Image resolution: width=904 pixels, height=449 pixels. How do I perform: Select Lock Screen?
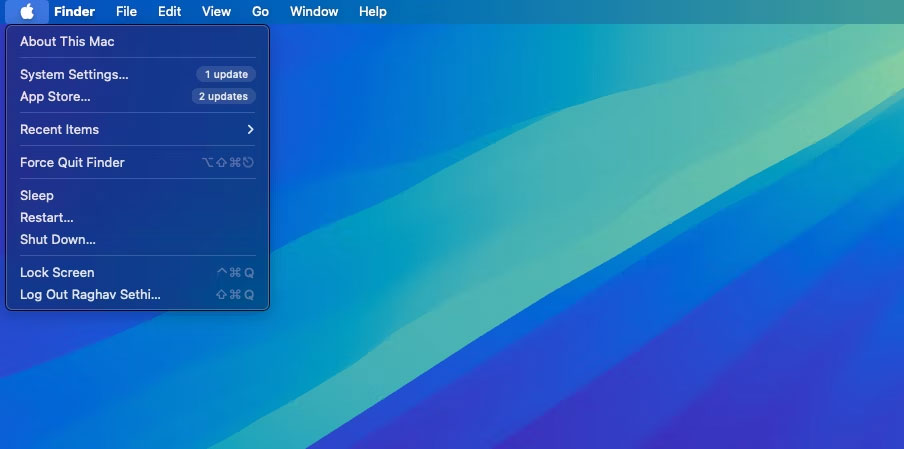137,272
